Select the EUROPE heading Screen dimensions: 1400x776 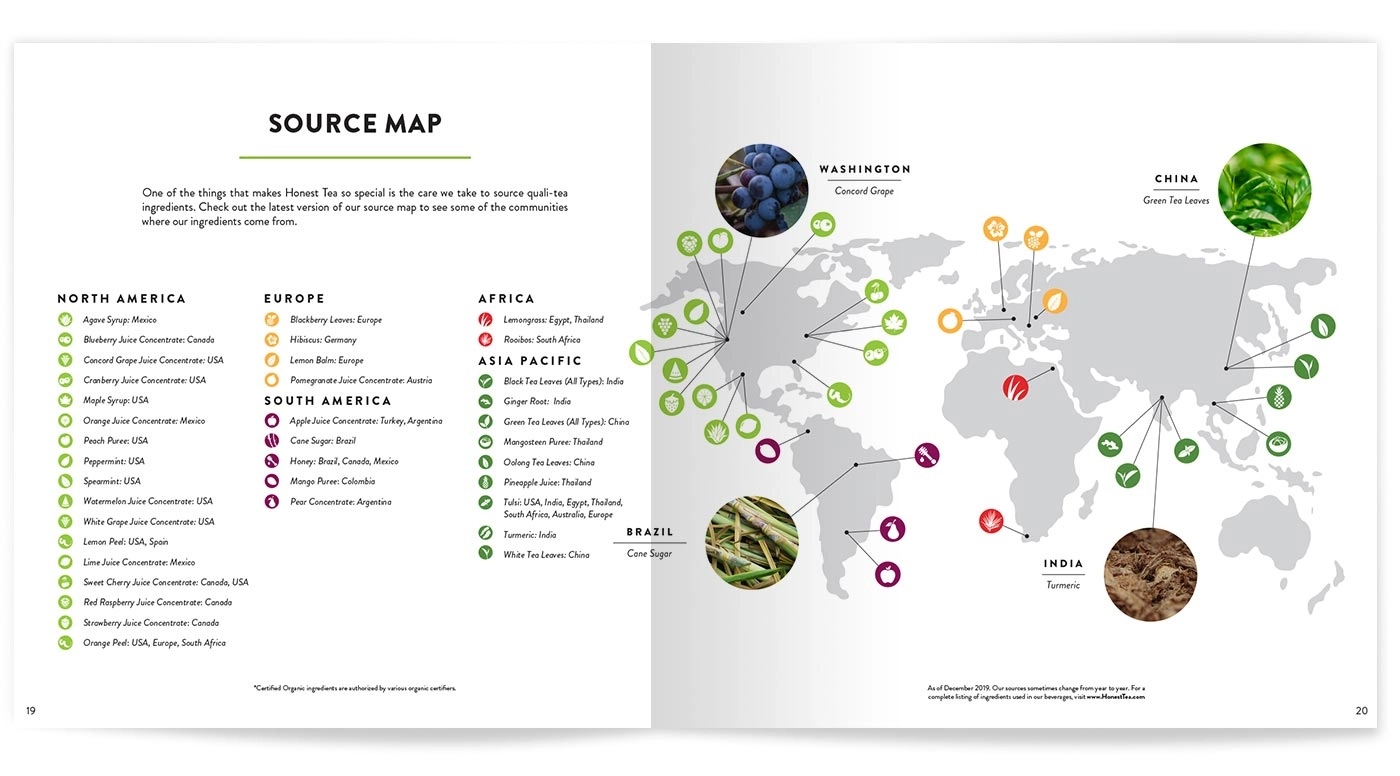click(x=294, y=298)
